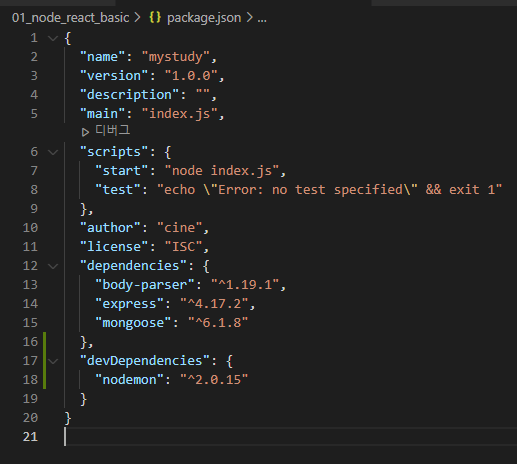The image size is (517, 464).
Task: Click the "nodemon" dependency name
Action: [130, 380]
